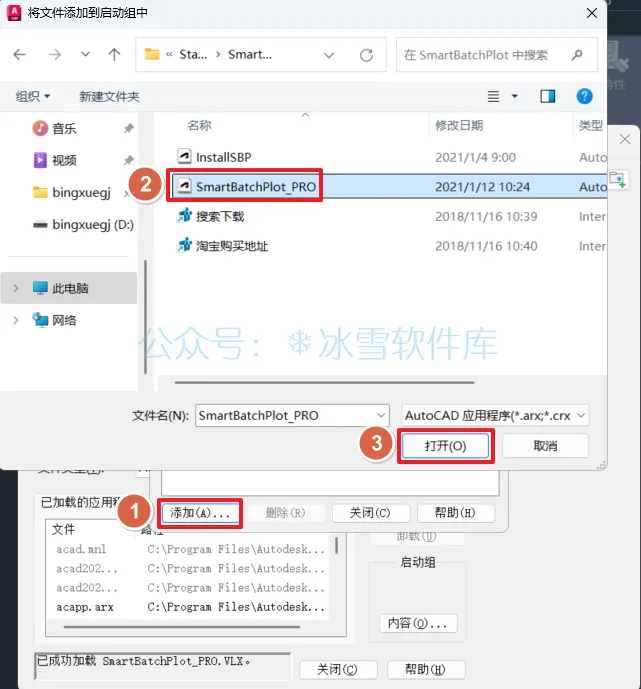
Task: Click the bottom 关闭(C) button of load dialog
Action: click(337, 670)
